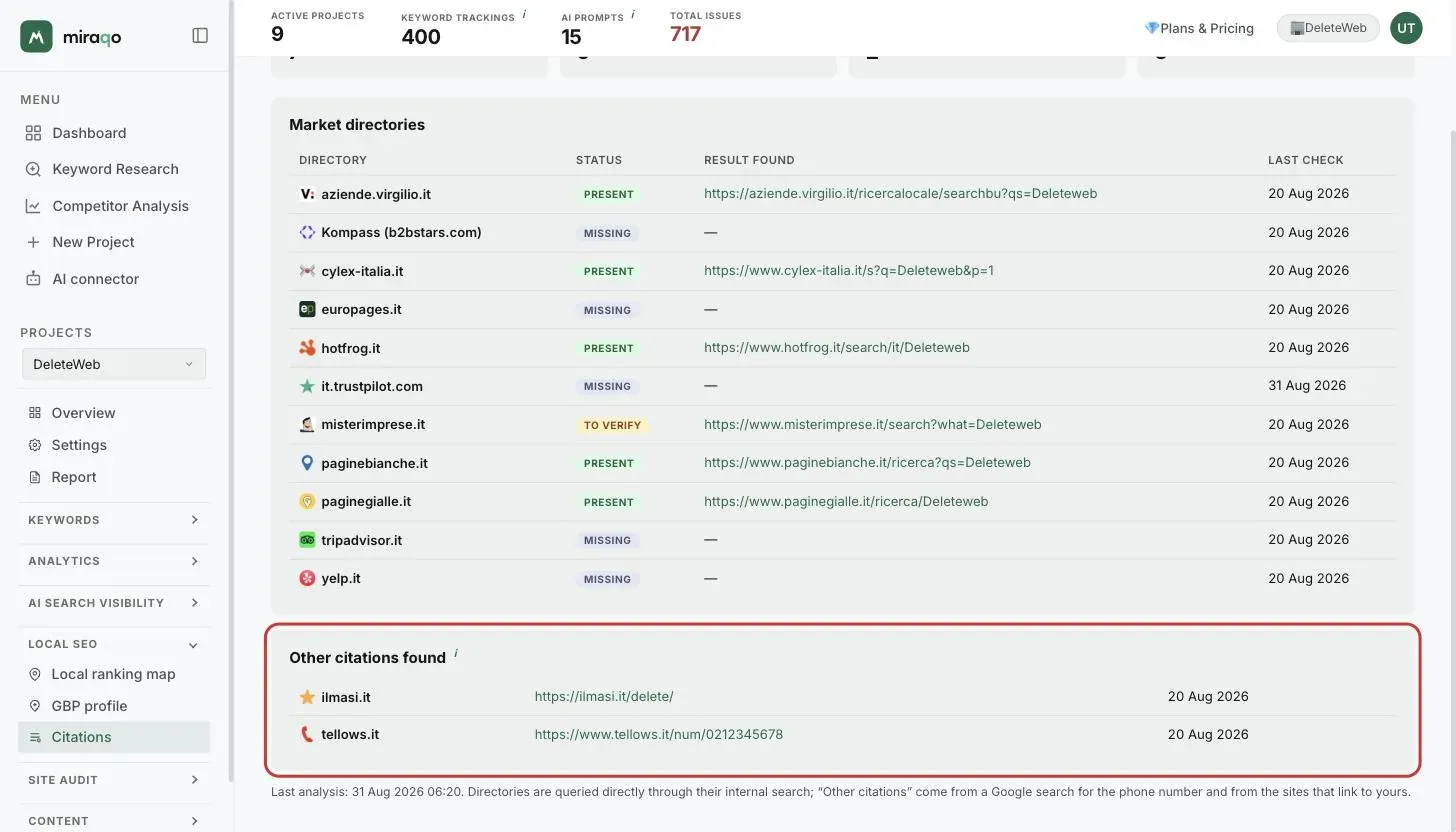1456x832 pixels.
Task: Click the Competitor Analysis chart icon
Action: pos(33,206)
